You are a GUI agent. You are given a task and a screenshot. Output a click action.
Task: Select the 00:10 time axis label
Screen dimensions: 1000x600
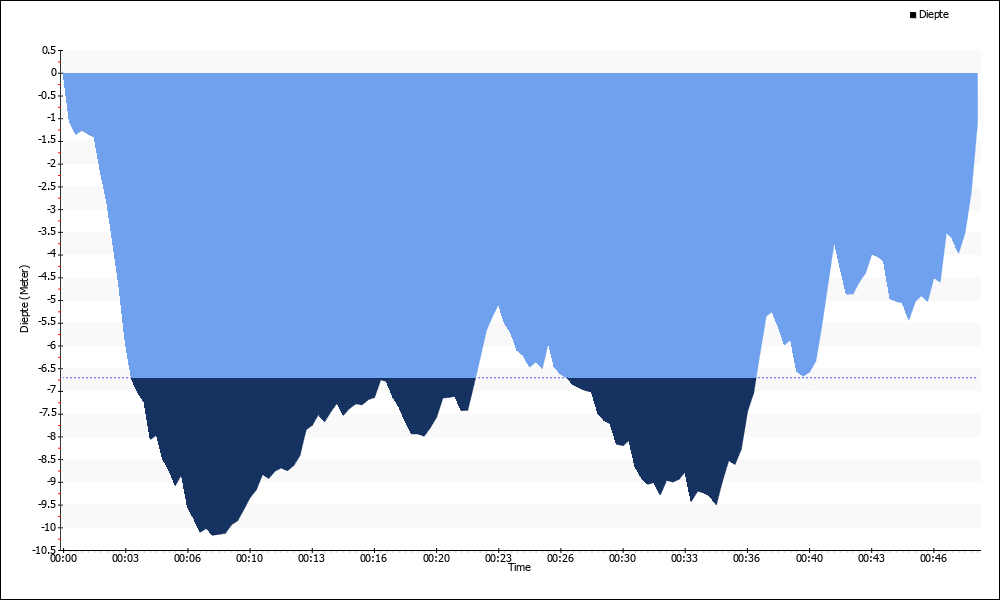coord(249,559)
